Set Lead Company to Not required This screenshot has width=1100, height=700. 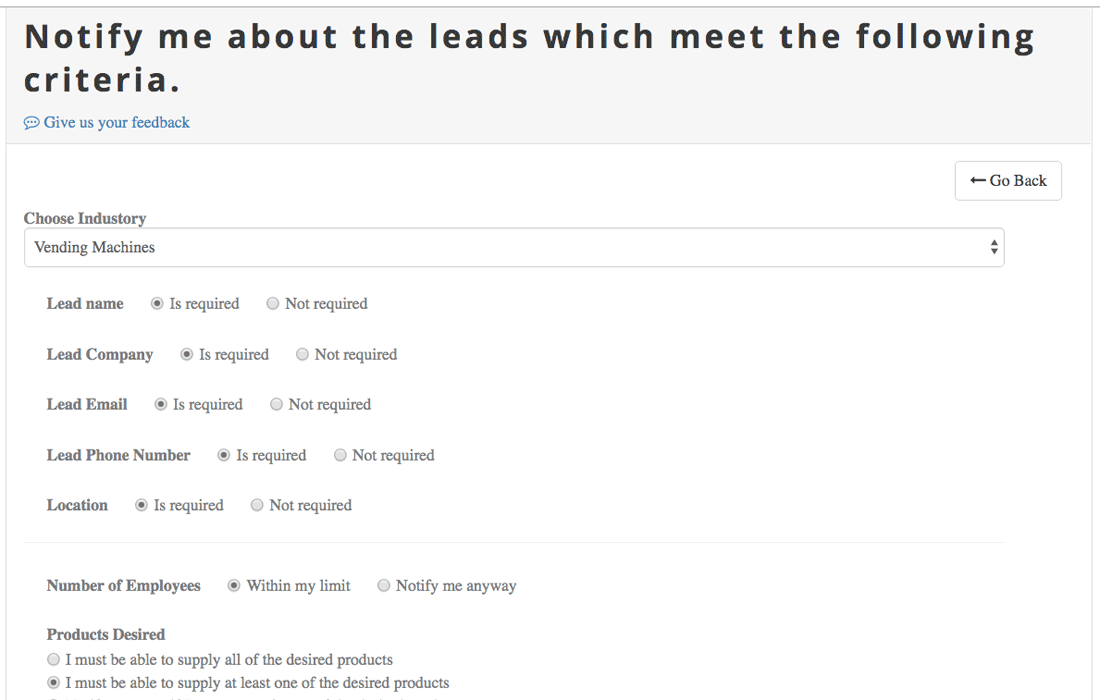302,354
